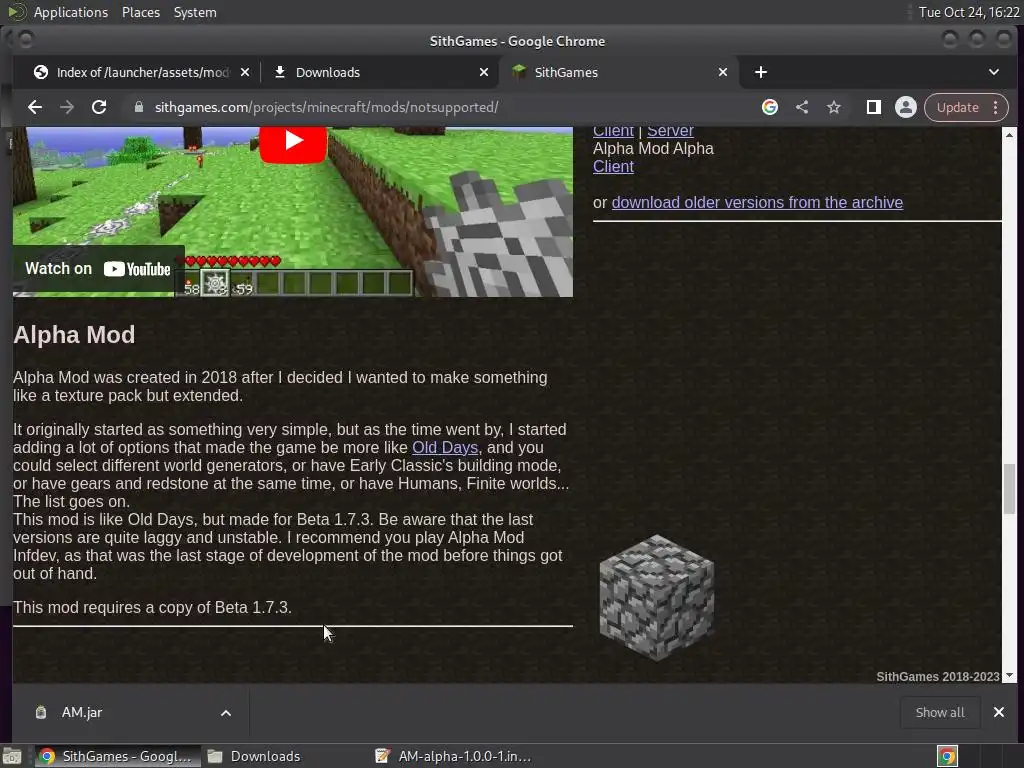The width and height of the screenshot is (1024, 768).
Task: Play the YouTube video
Action: (293, 142)
